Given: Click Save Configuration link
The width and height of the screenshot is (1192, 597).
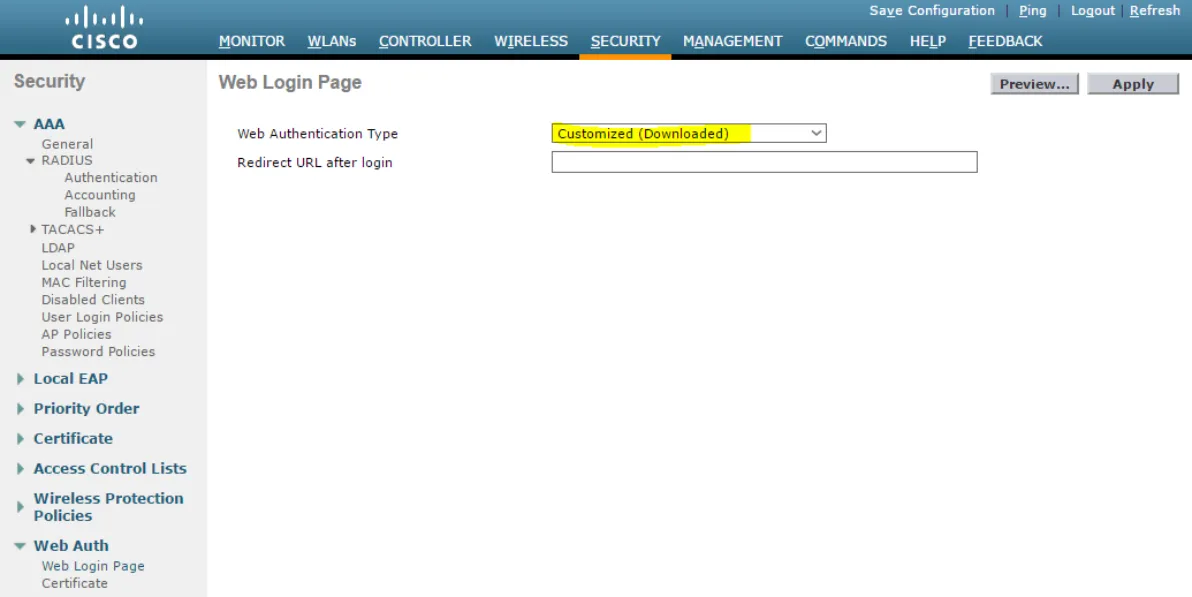Looking at the screenshot, I should 932,11.
